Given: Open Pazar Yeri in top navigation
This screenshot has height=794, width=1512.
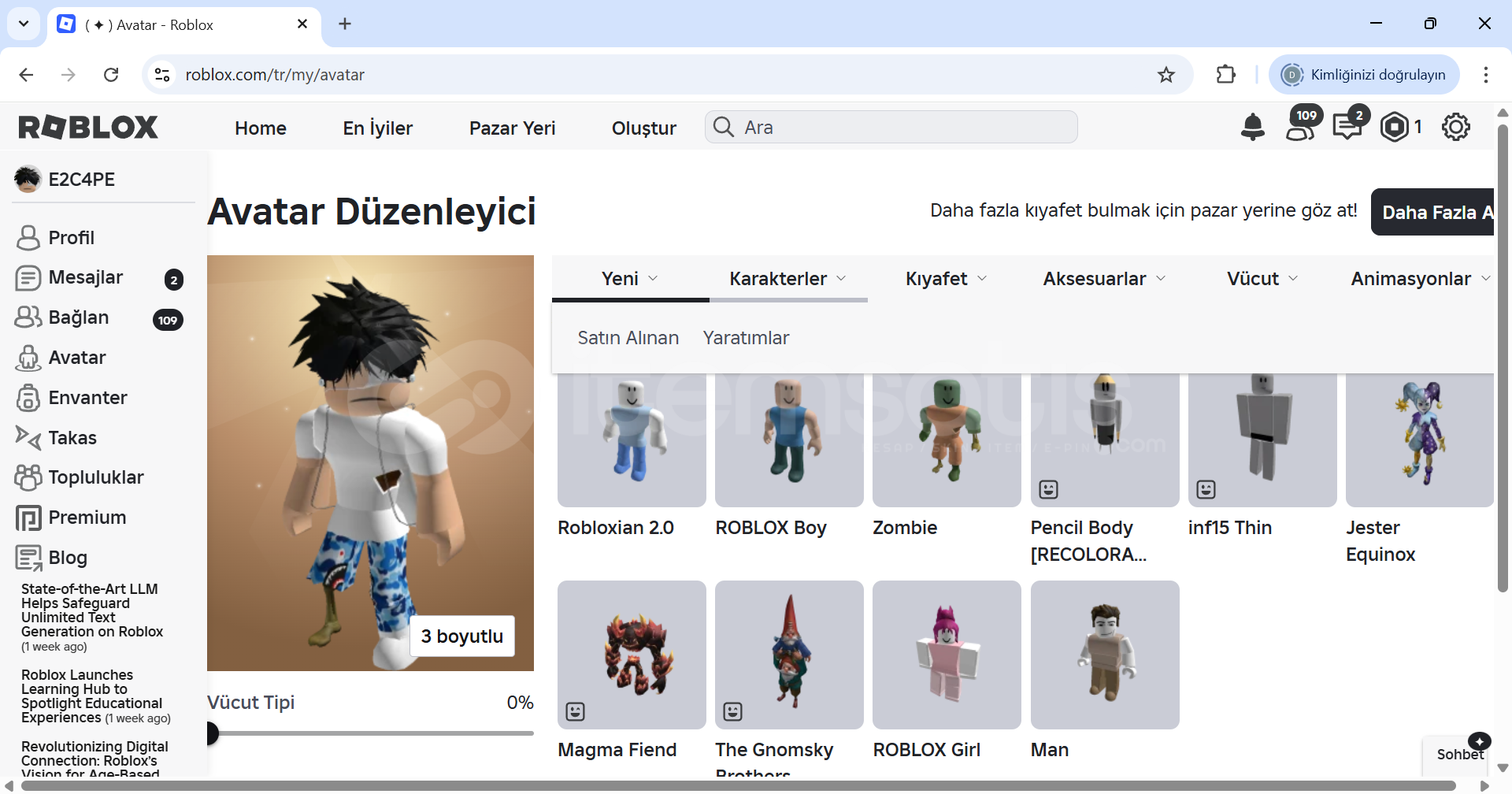Looking at the screenshot, I should [513, 128].
